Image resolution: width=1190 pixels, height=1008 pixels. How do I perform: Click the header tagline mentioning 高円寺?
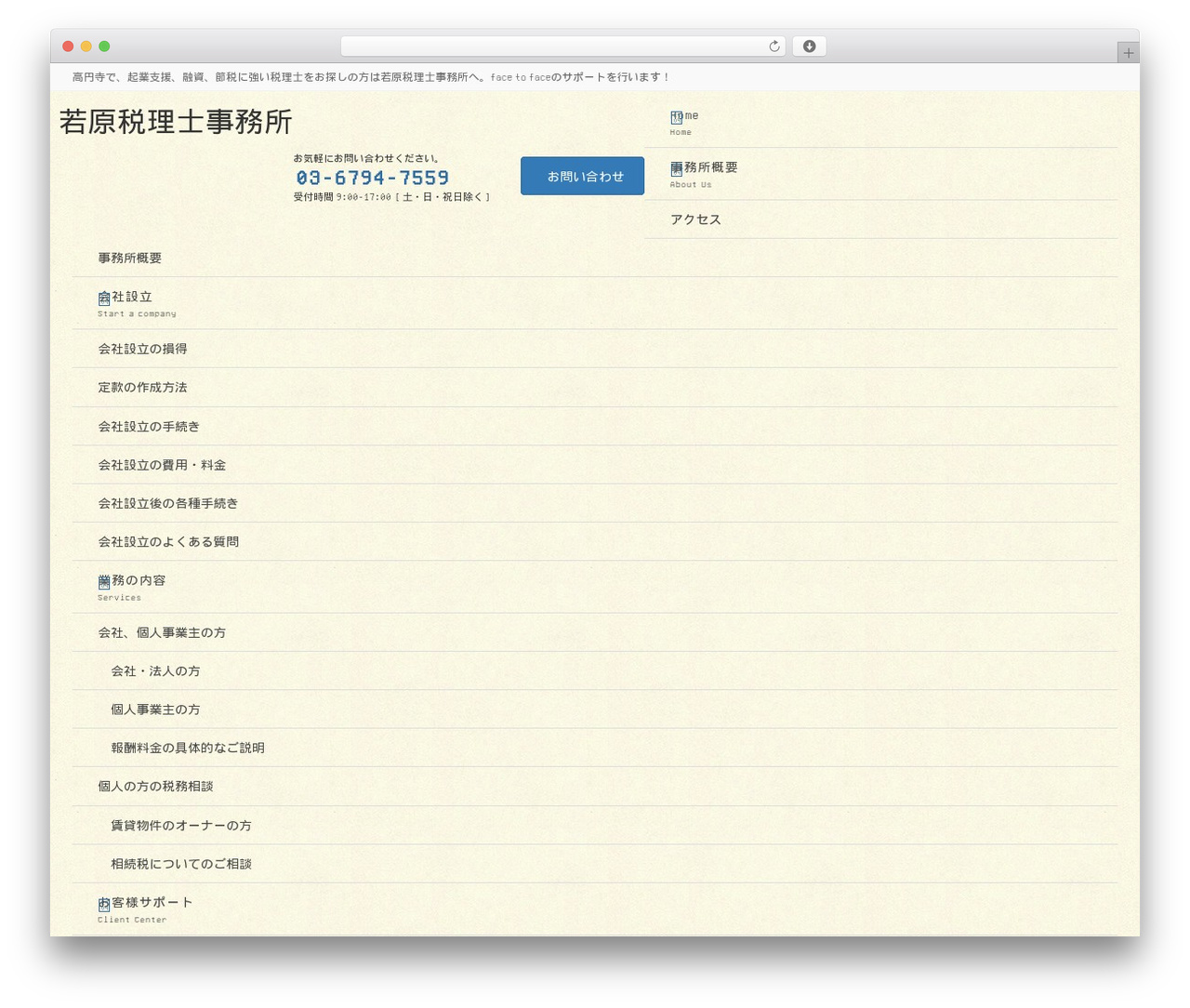[x=371, y=77]
